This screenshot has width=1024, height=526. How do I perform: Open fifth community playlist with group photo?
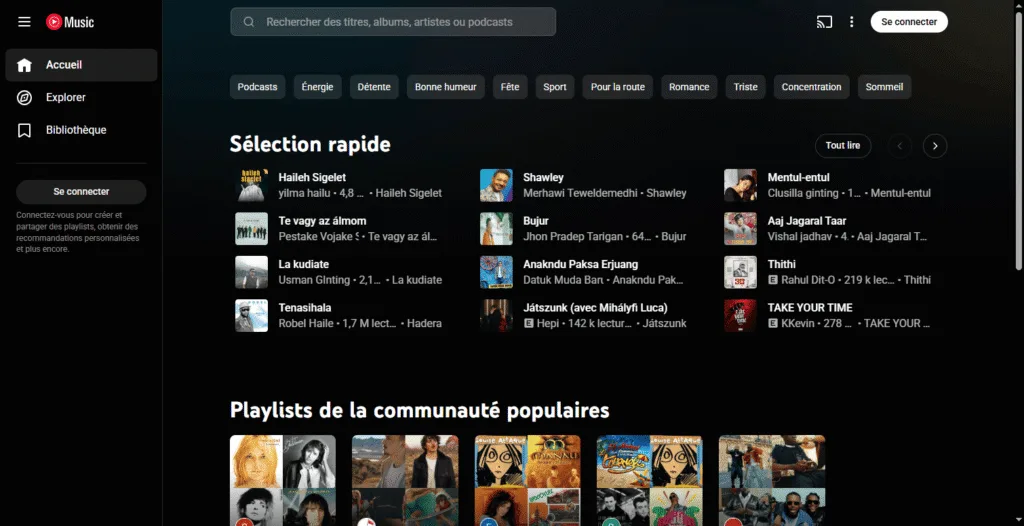772,481
